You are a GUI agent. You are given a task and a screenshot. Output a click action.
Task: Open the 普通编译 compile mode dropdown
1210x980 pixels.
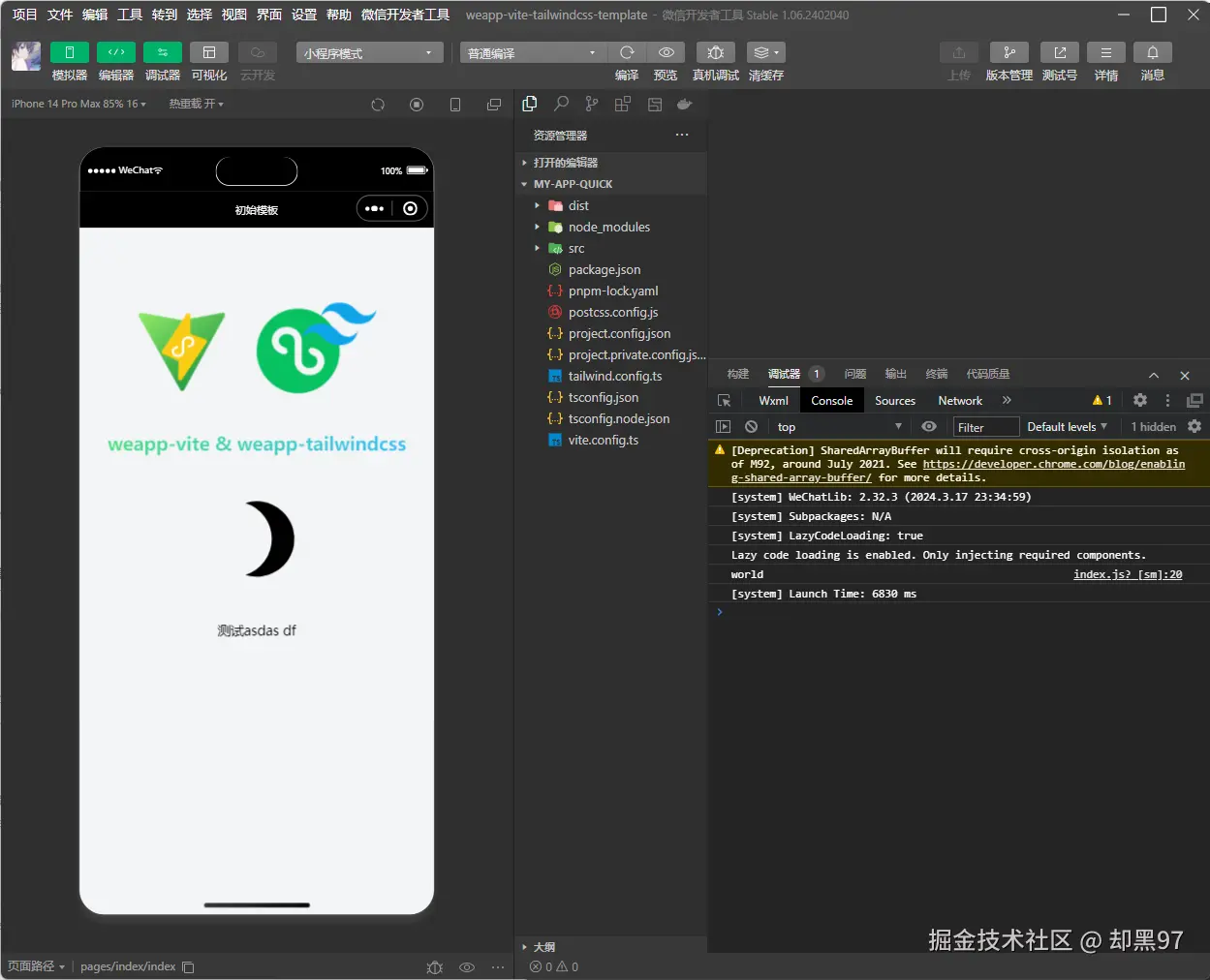coord(533,53)
